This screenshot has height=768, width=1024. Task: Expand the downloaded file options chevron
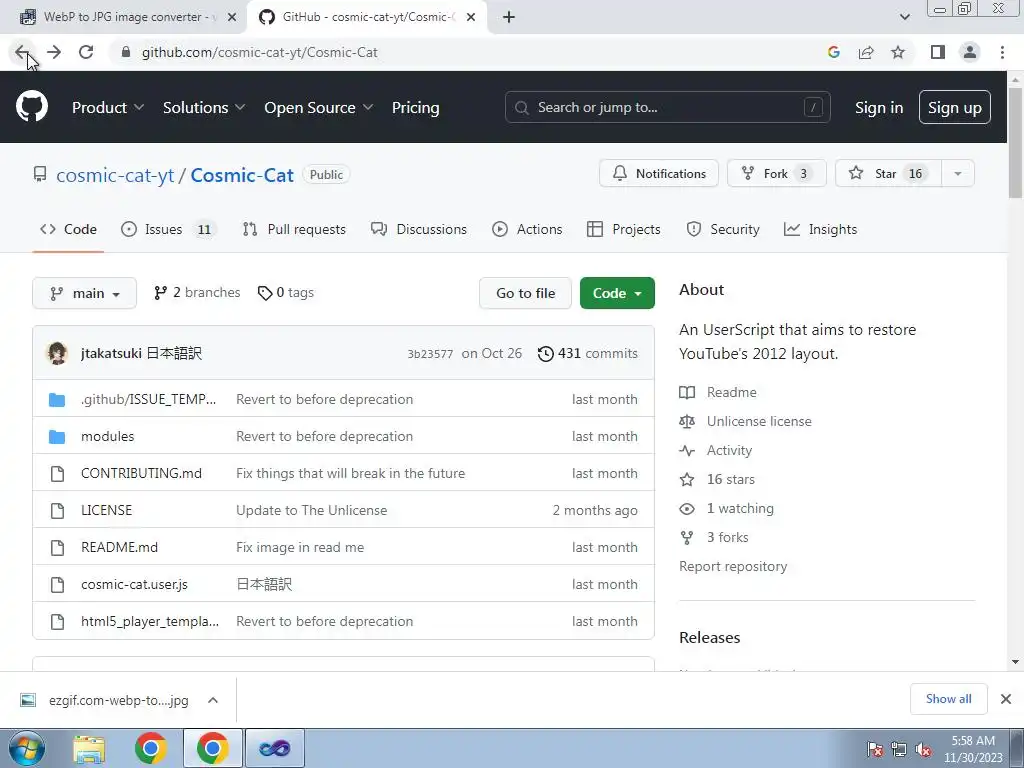212,700
